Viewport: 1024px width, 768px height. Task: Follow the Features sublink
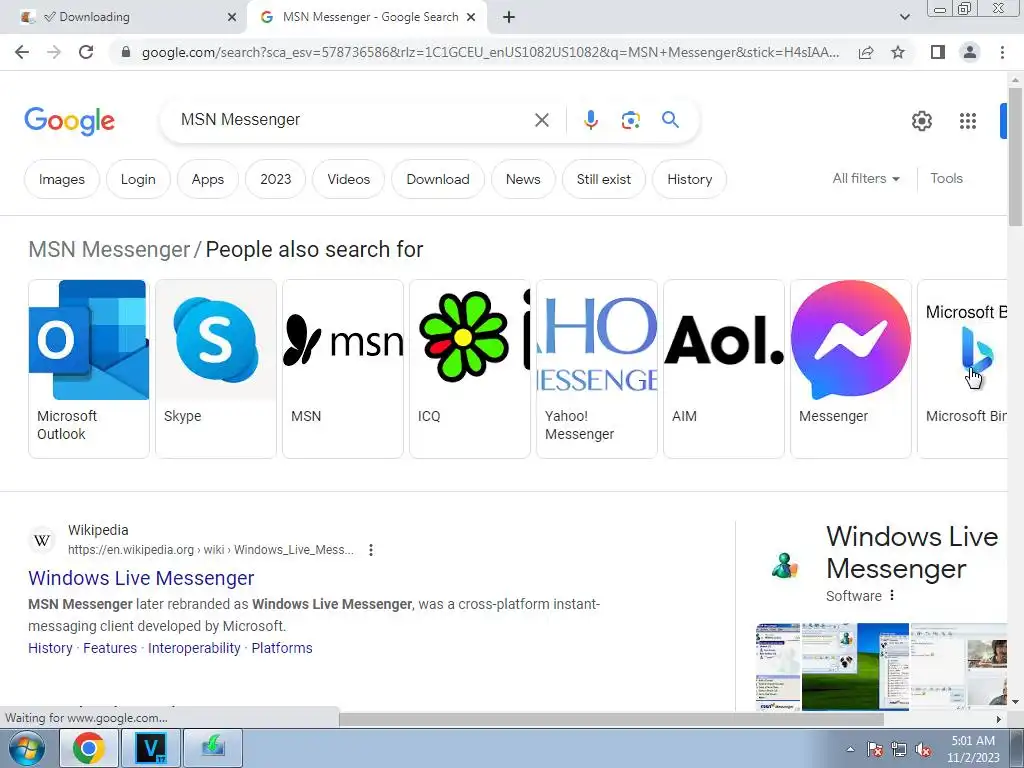tap(110, 648)
